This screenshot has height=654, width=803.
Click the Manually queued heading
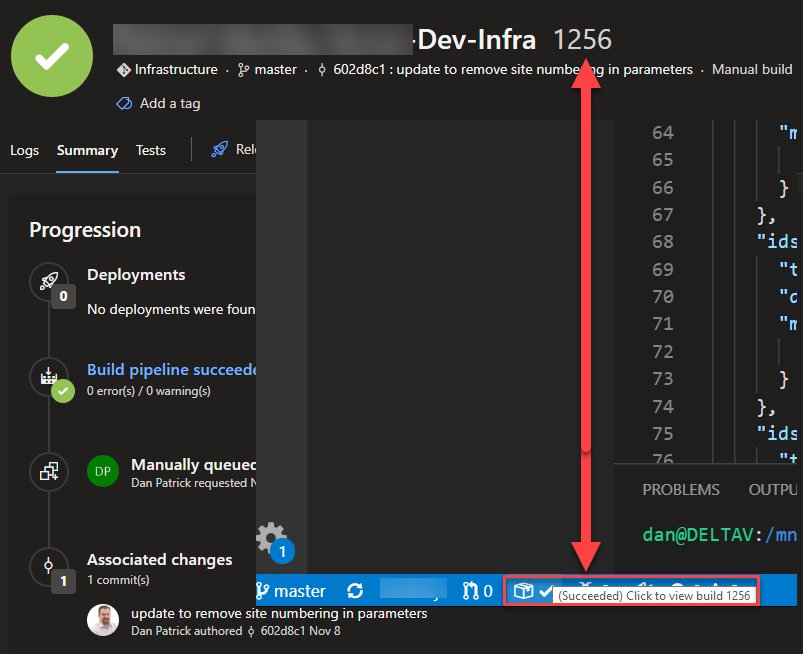pos(194,465)
